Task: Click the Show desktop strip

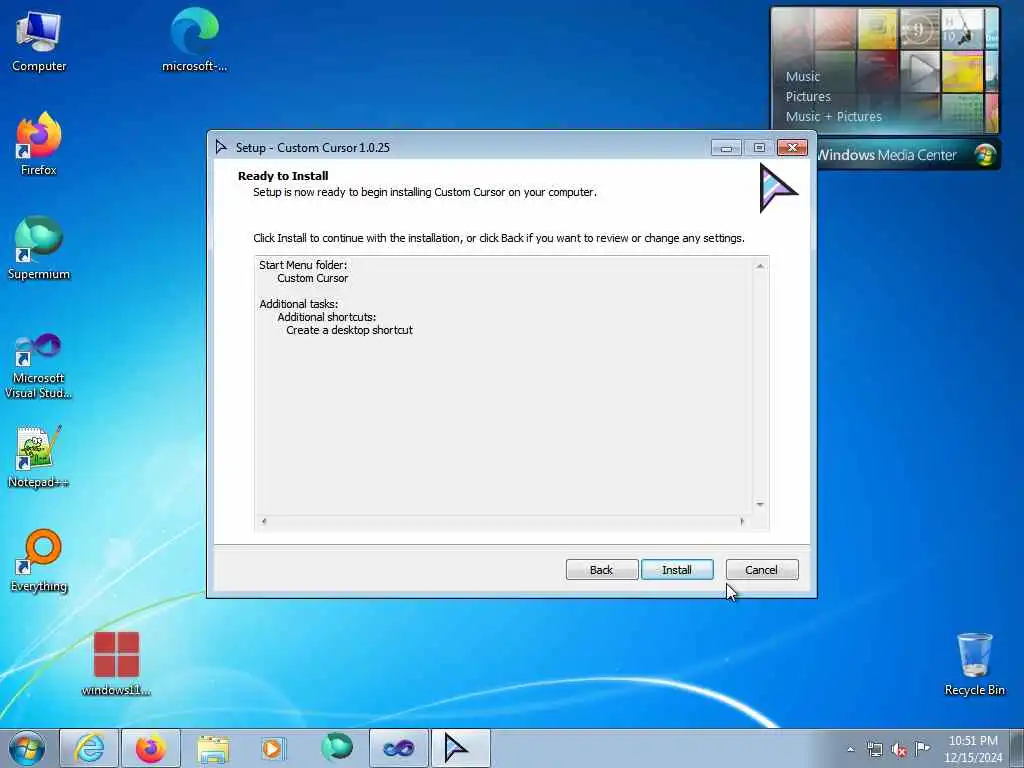Action: click(1017, 748)
